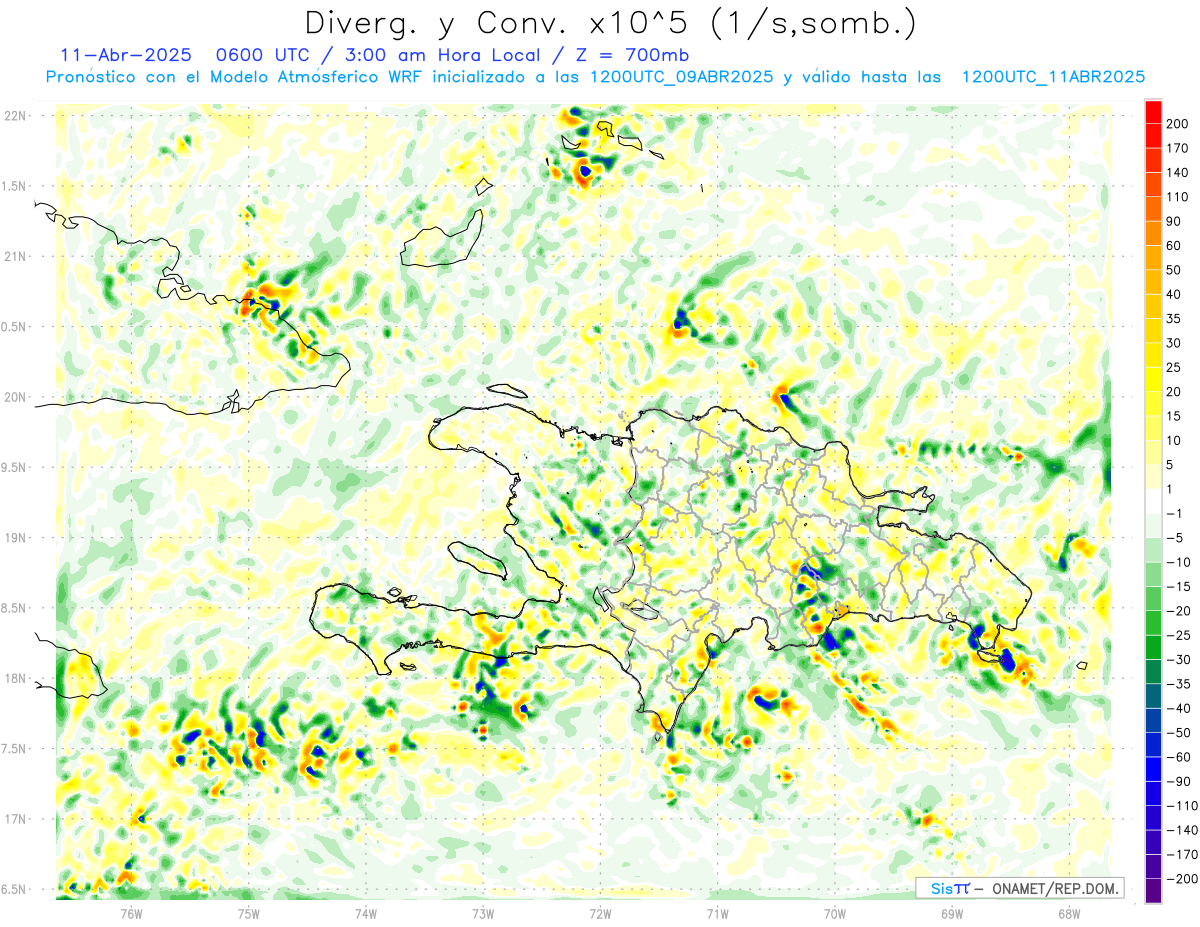Click the colorbar value '-15'
The image size is (1200, 927).
1180,586
